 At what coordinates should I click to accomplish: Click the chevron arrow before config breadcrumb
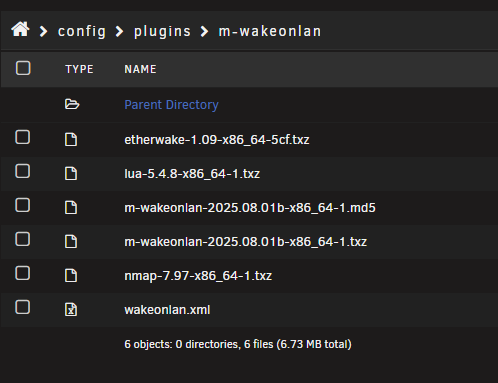pos(43,31)
